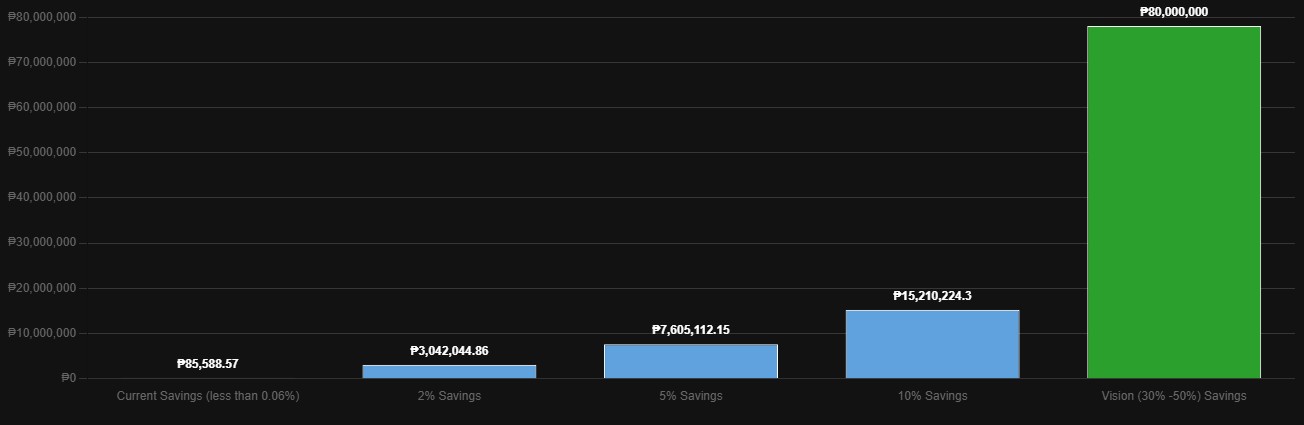Select the "10% Savings" category label

[x=932, y=396]
